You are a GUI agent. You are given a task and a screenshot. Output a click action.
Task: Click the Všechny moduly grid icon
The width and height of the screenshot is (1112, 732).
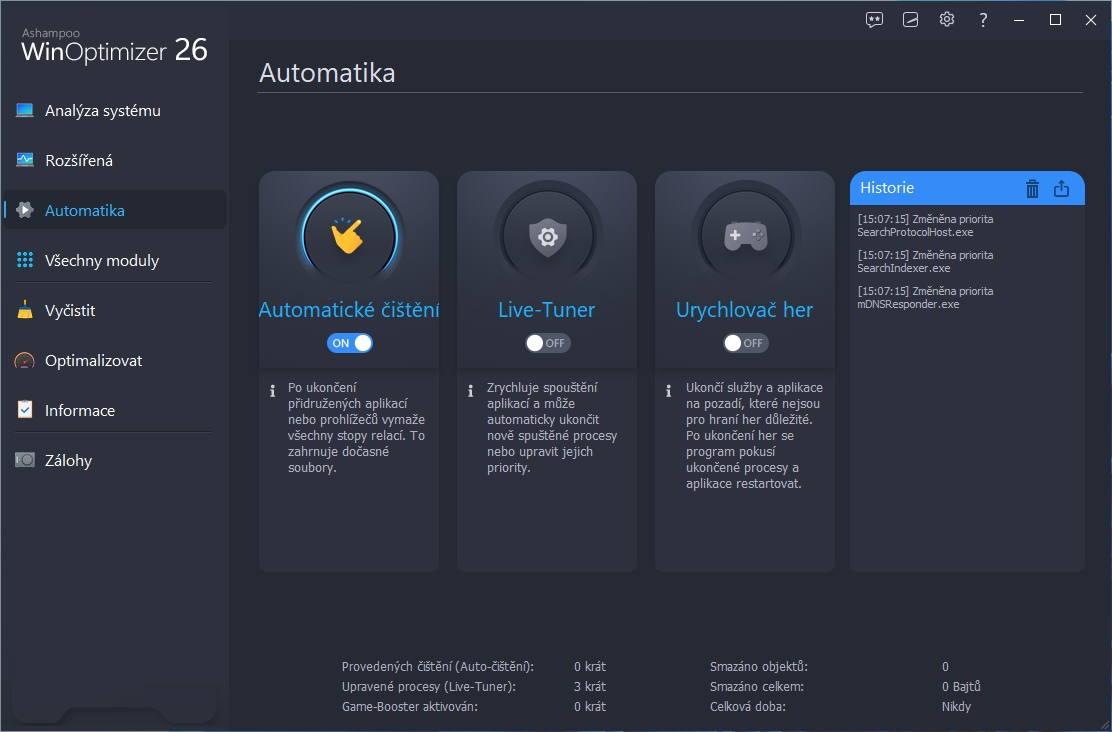click(25, 260)
